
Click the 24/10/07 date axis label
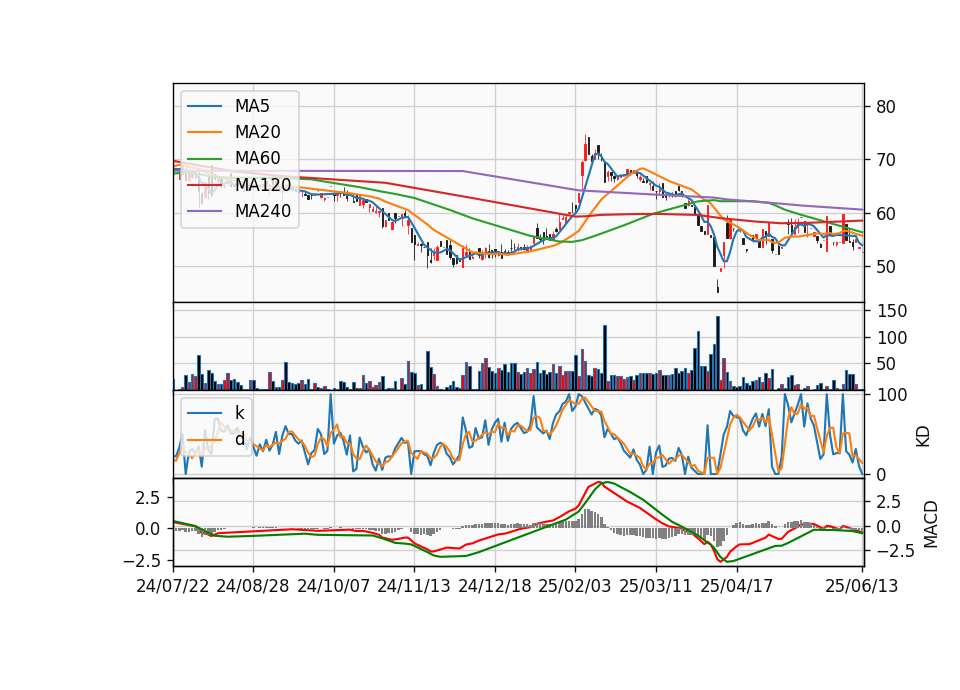pos(334,586)
